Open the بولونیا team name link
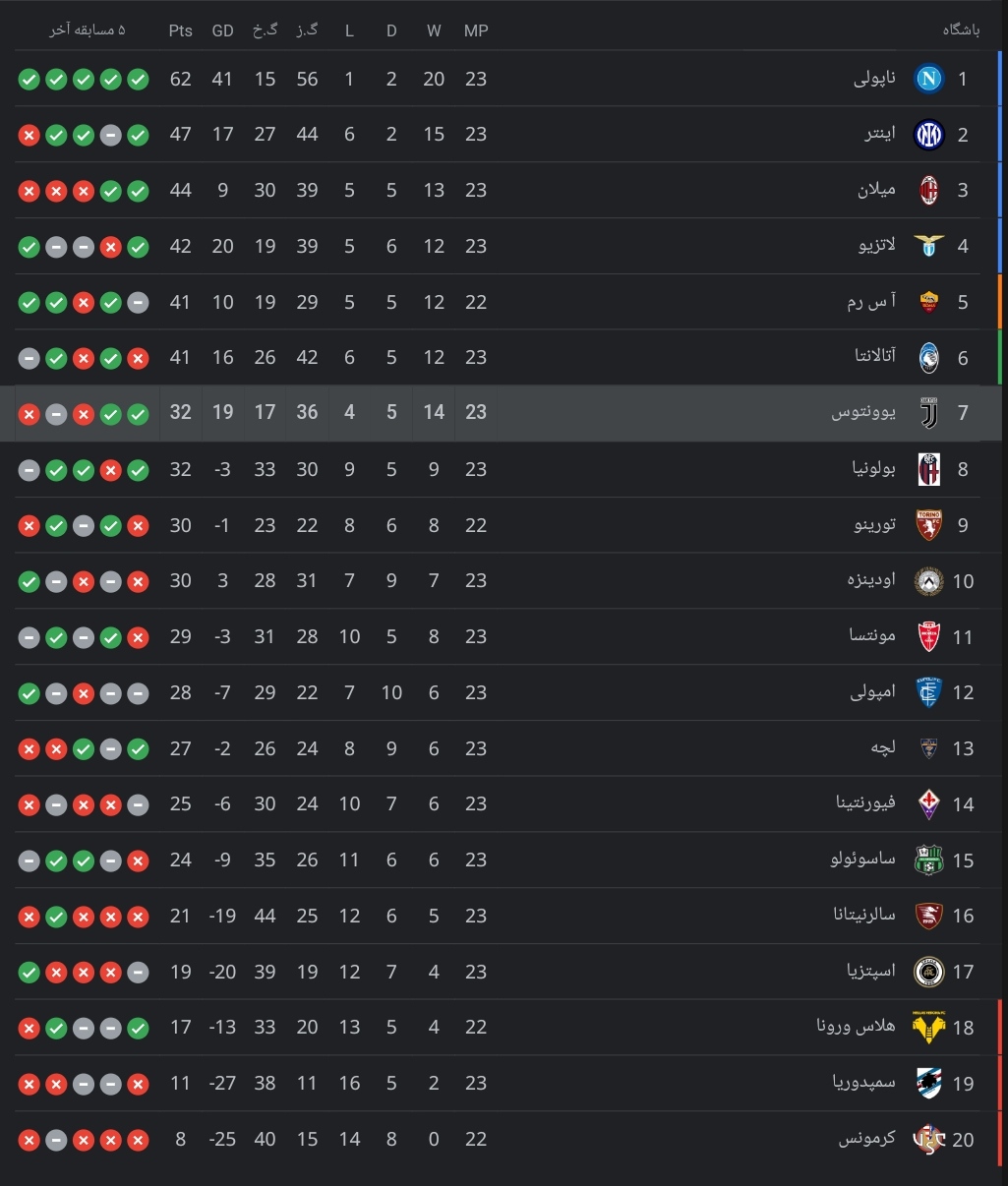 coord(873,469)
